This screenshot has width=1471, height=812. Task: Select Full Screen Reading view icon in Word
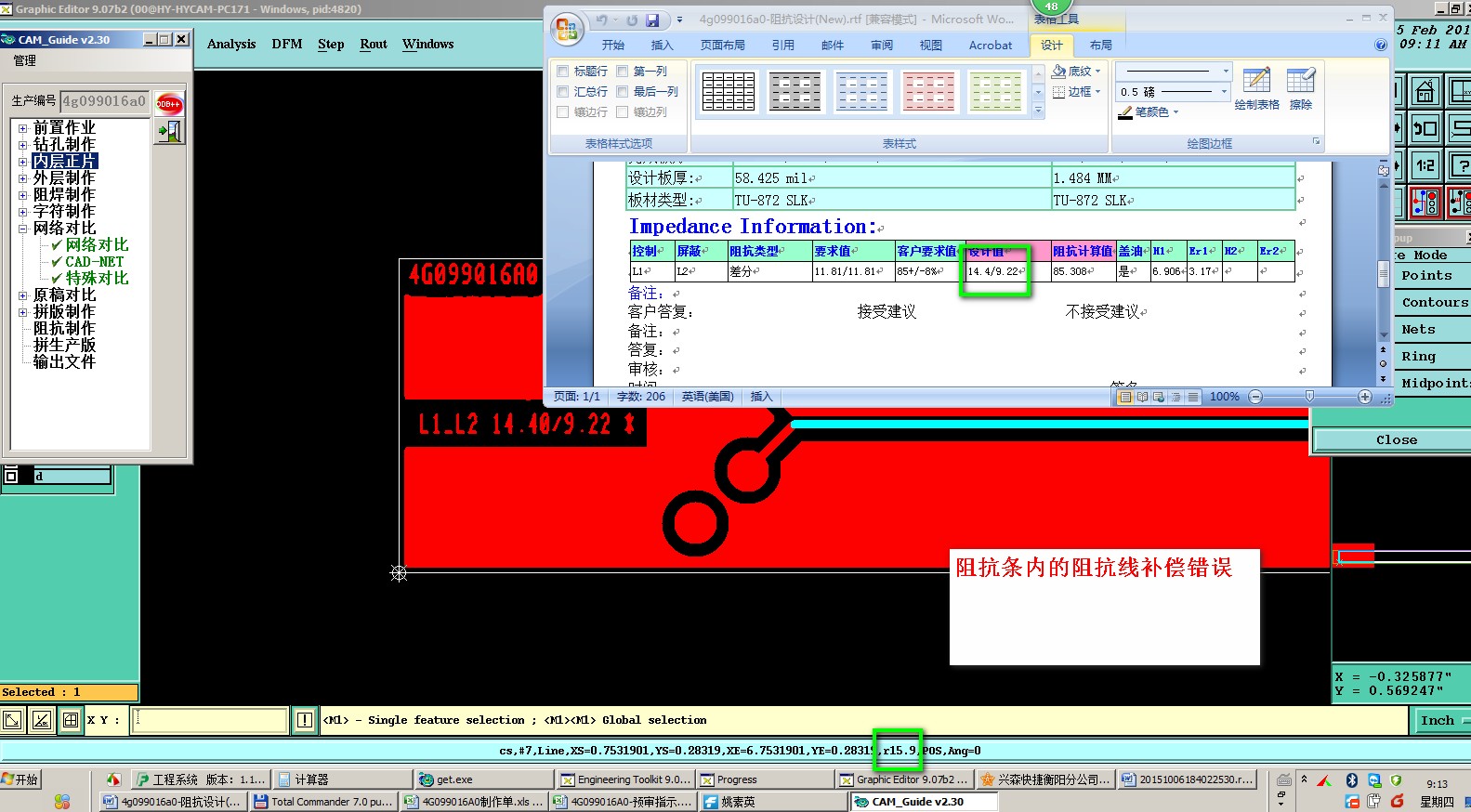pos(1142,397)
